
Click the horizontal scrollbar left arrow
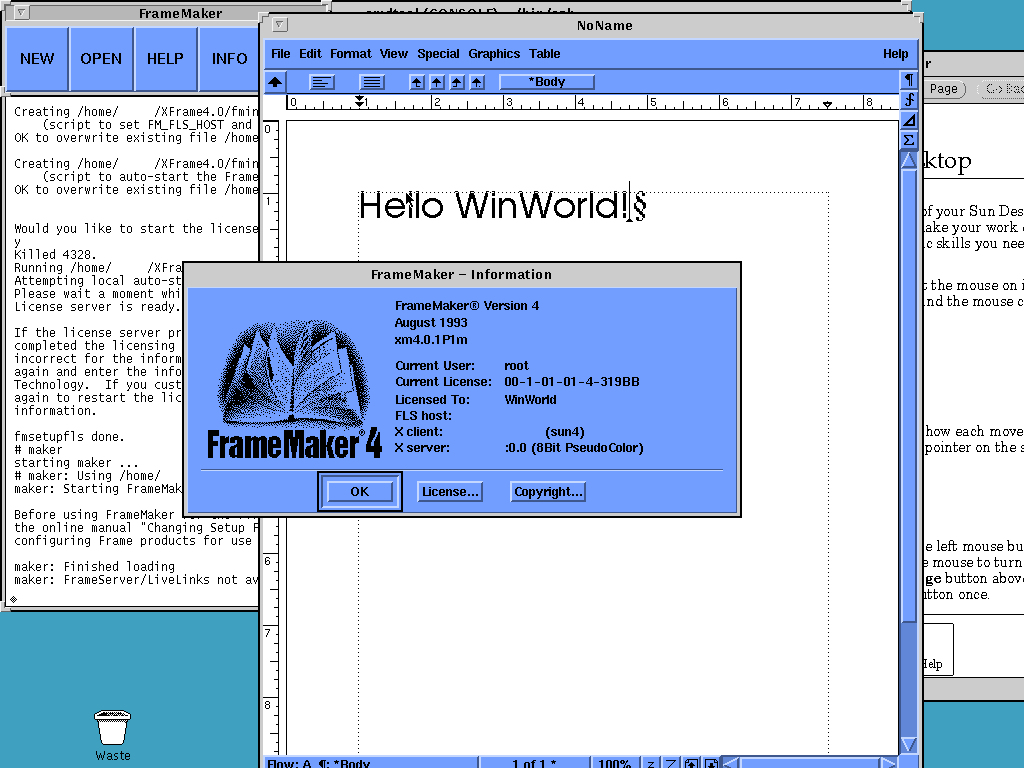coord(731,763)
